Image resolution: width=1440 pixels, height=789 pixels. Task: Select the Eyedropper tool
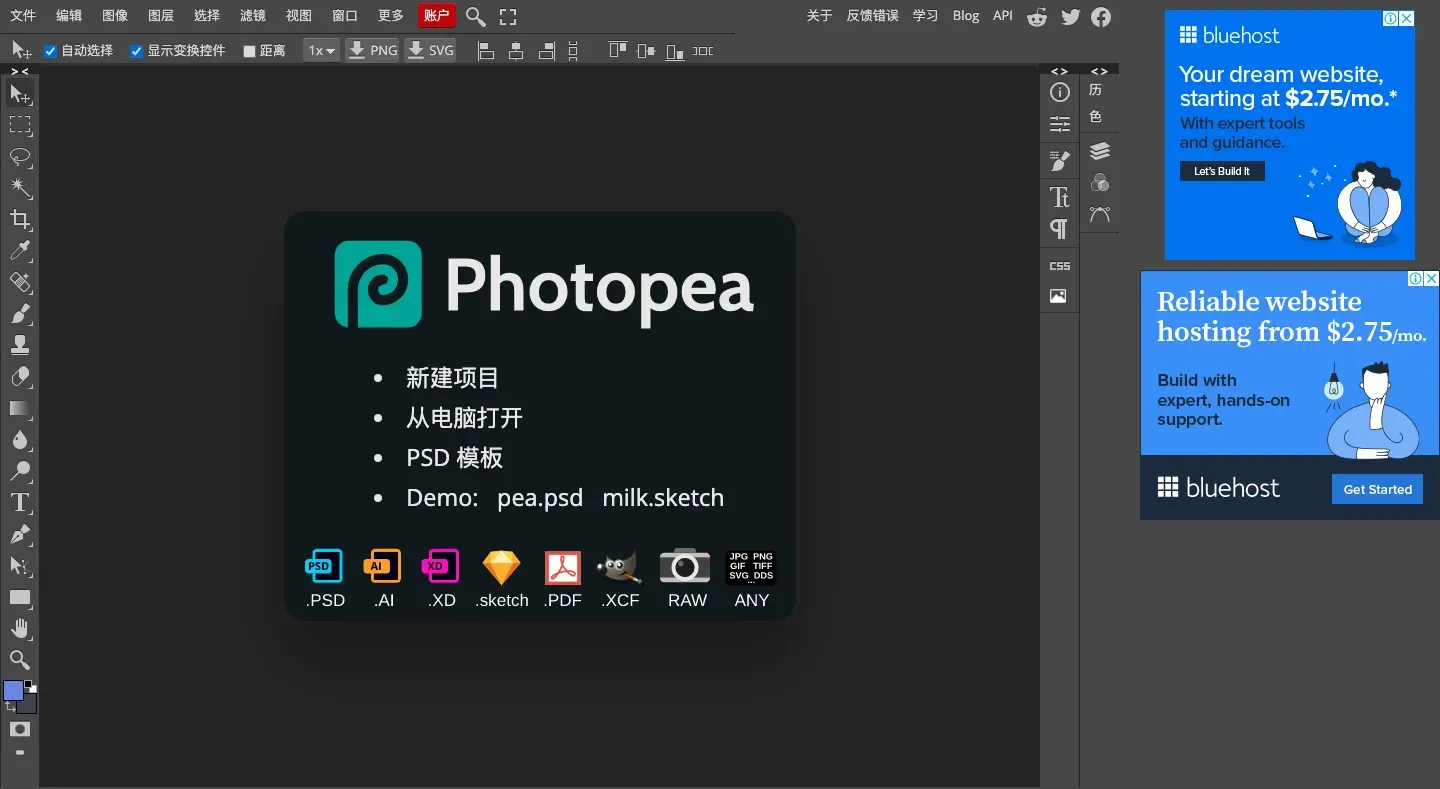(x=20, y=251)
